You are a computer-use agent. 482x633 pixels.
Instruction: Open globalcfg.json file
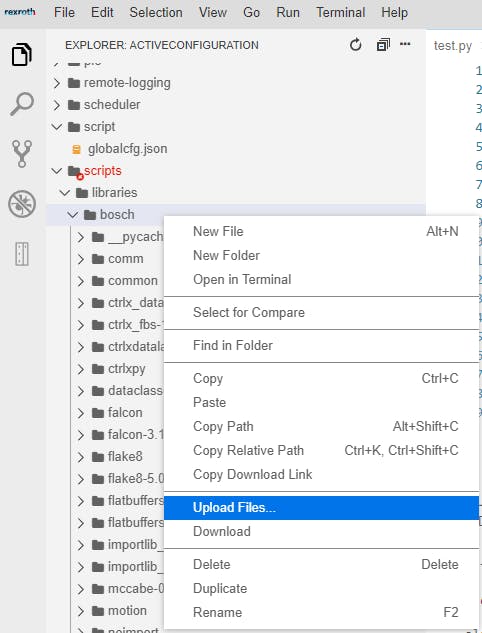click(128, 149)
